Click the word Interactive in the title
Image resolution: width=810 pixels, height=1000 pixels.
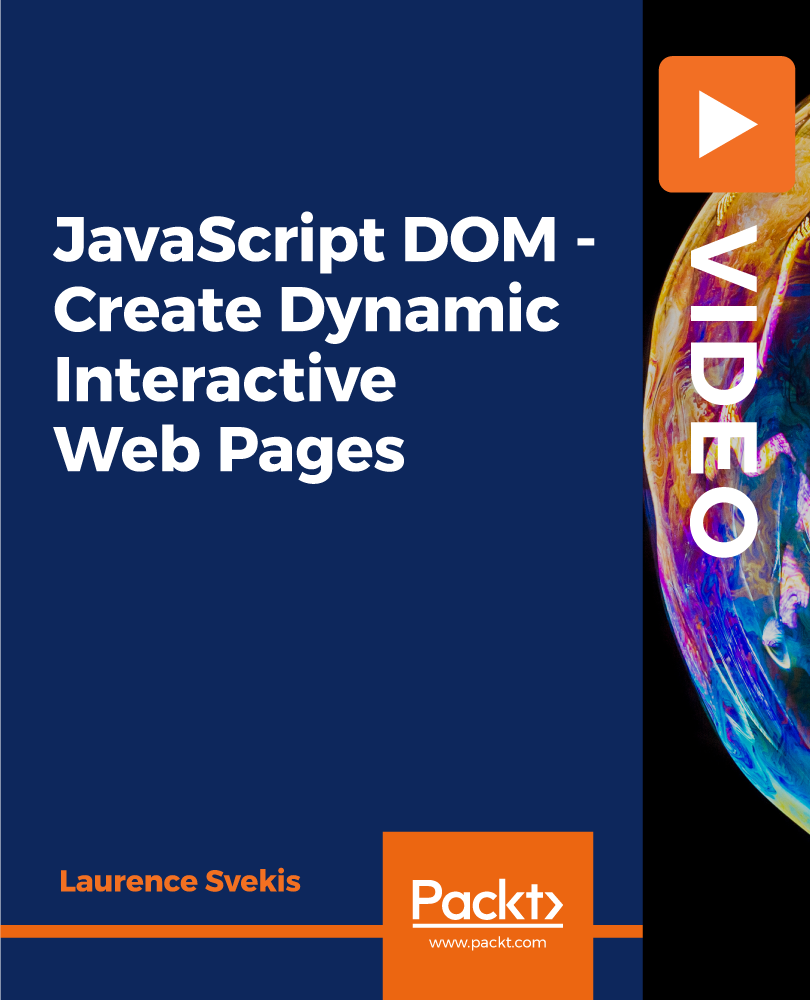[x=224, y=381]
